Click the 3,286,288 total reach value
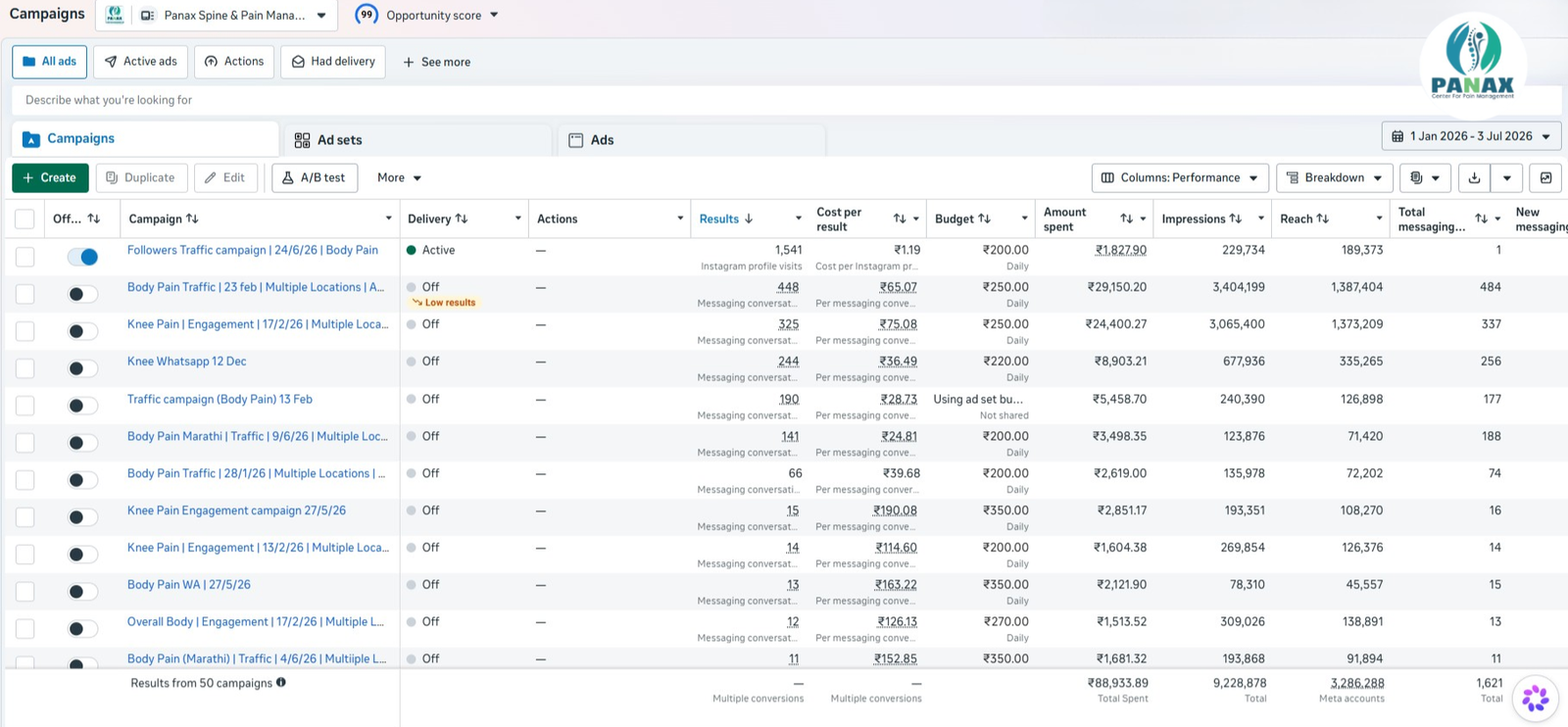Image resolution: width=1568 pixels, height=727 pixels. click(1357, 683)
